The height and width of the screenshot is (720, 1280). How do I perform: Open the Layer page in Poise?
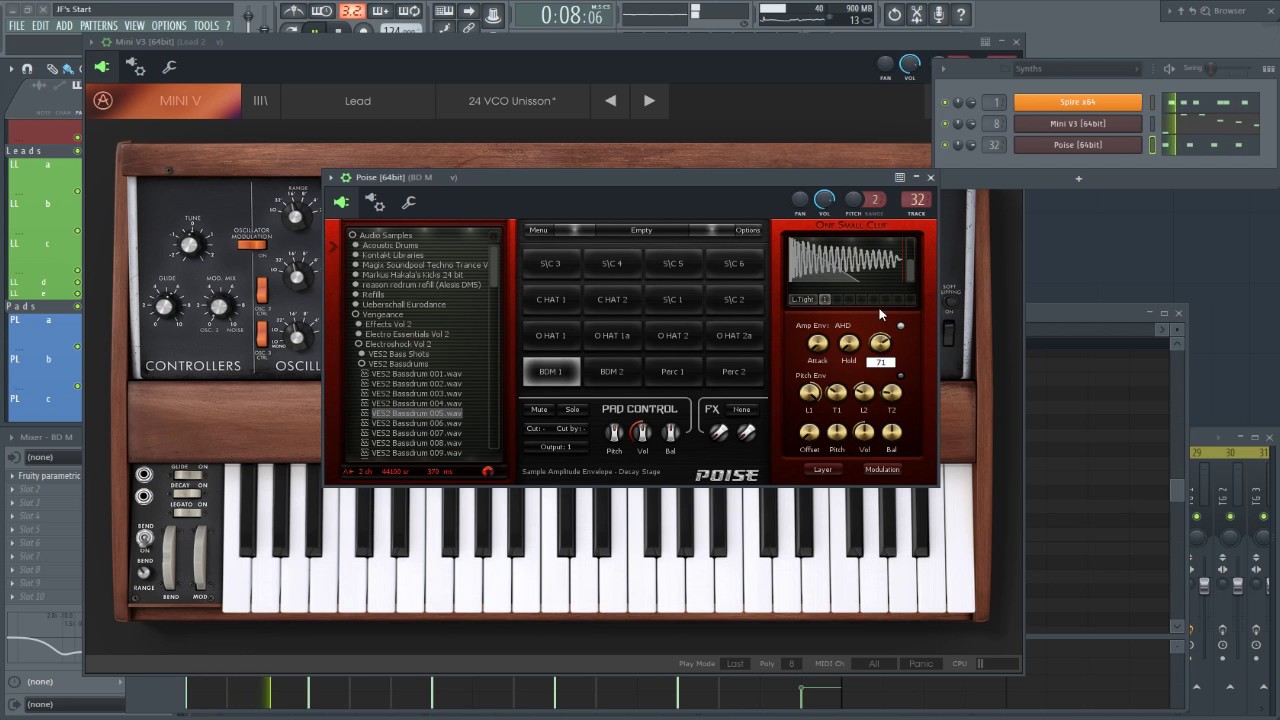(x=823, y=469)
